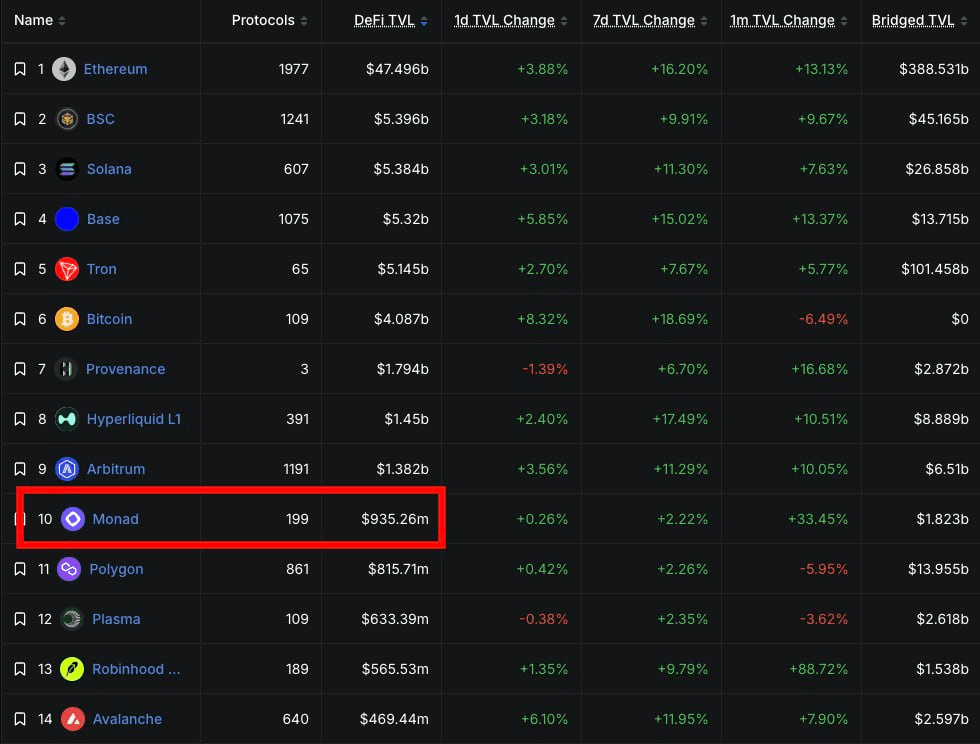
Task: Select Ethereum's $47.496b TVL value
Action: point(398,69)
